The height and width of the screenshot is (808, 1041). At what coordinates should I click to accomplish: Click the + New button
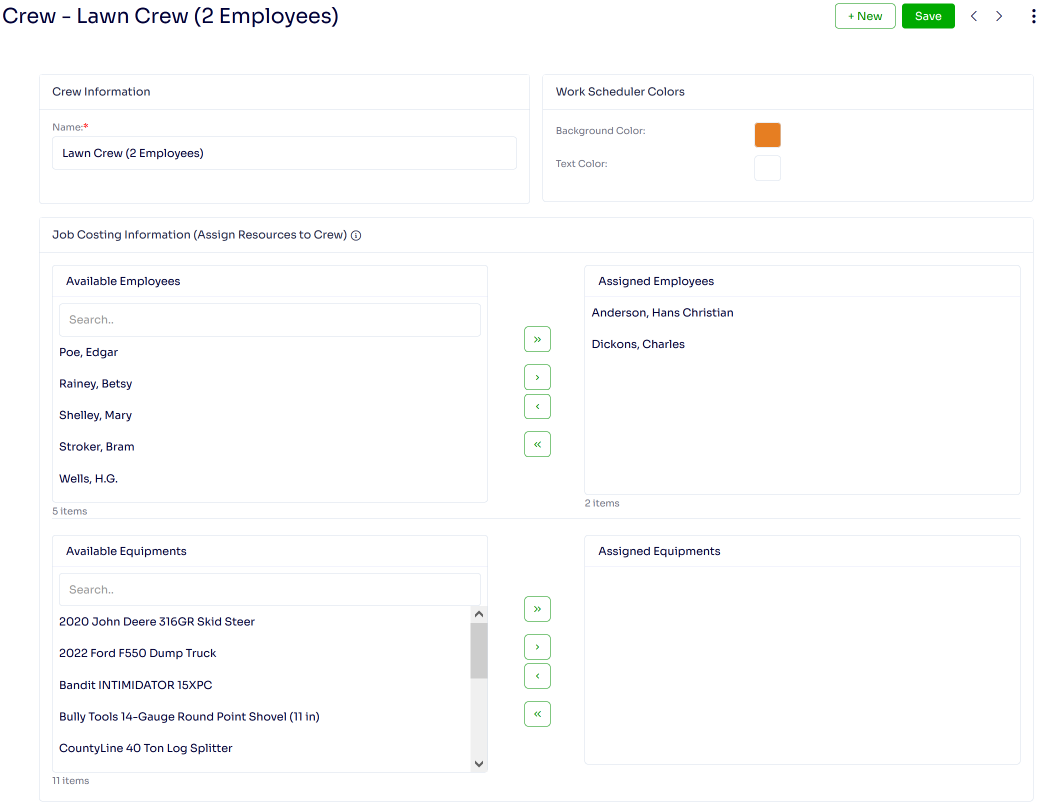point(865,16)
